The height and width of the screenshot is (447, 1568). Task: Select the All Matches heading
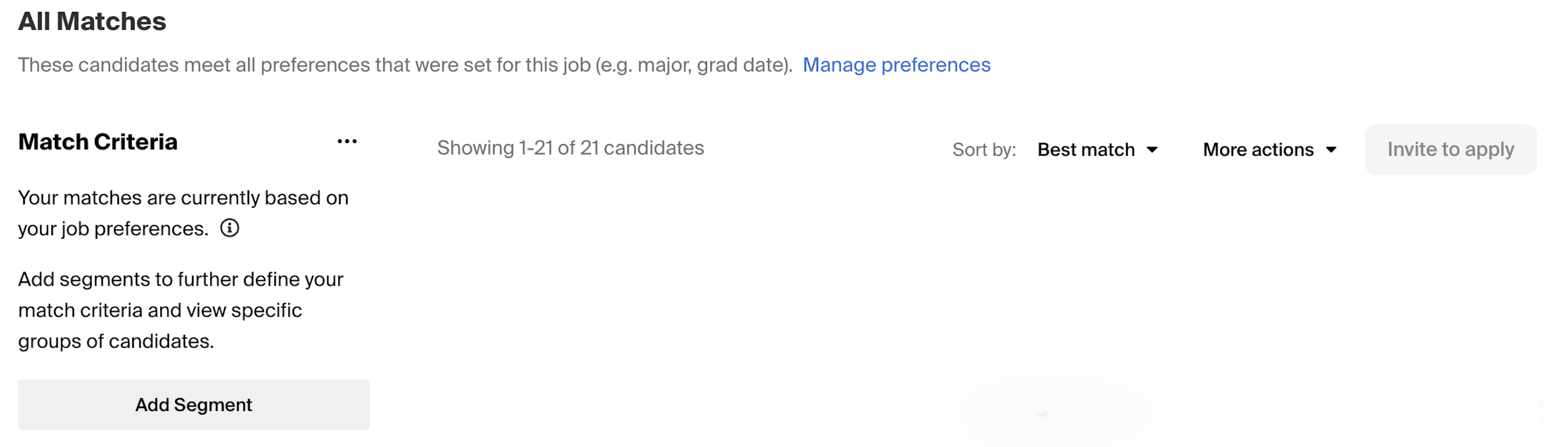(x=92, y=21)
